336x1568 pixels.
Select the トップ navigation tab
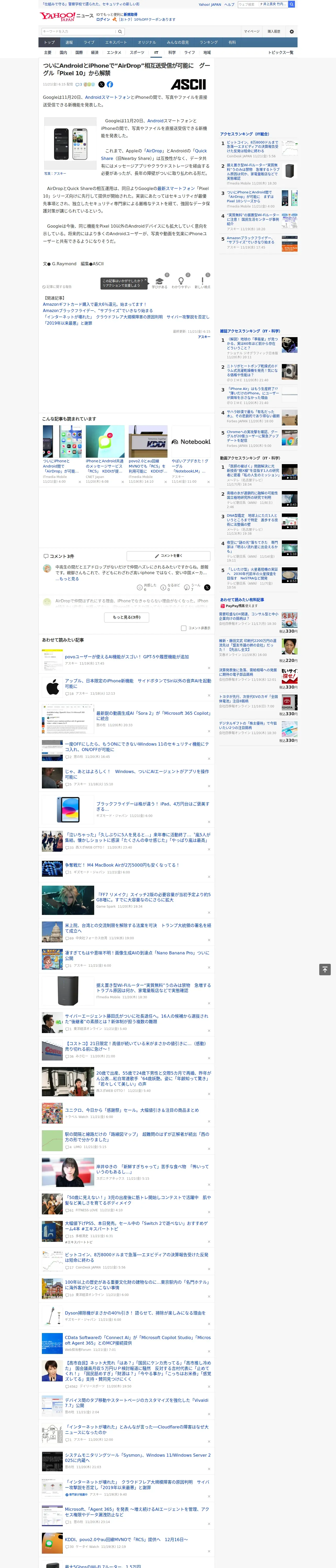49,43
